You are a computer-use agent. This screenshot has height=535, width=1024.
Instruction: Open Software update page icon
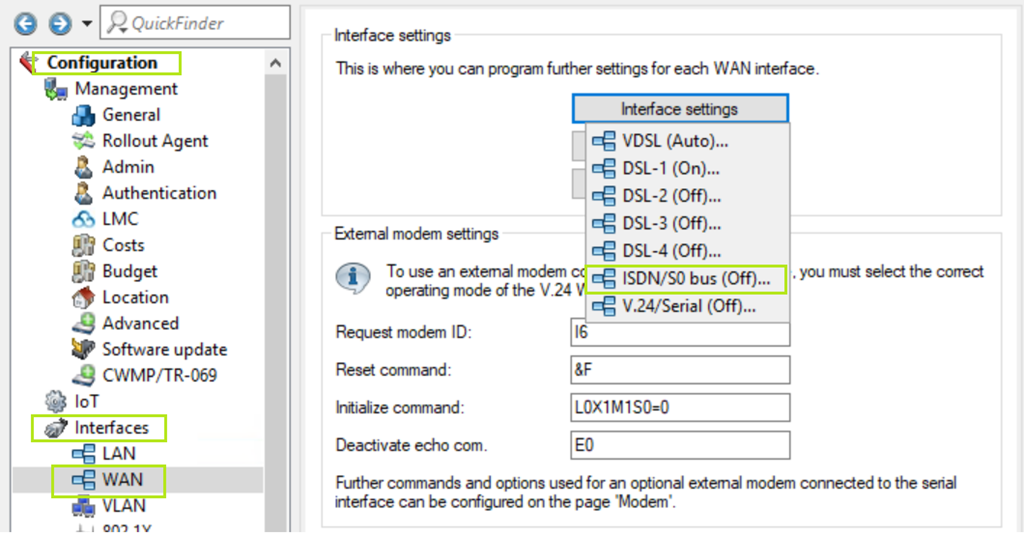click(x=84, y=349)
